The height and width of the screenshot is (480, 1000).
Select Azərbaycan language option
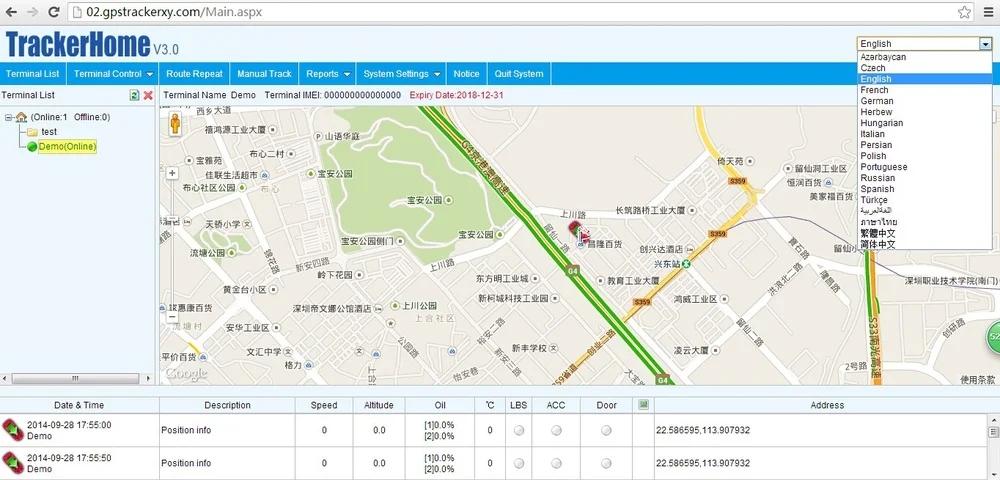(924, 57)
